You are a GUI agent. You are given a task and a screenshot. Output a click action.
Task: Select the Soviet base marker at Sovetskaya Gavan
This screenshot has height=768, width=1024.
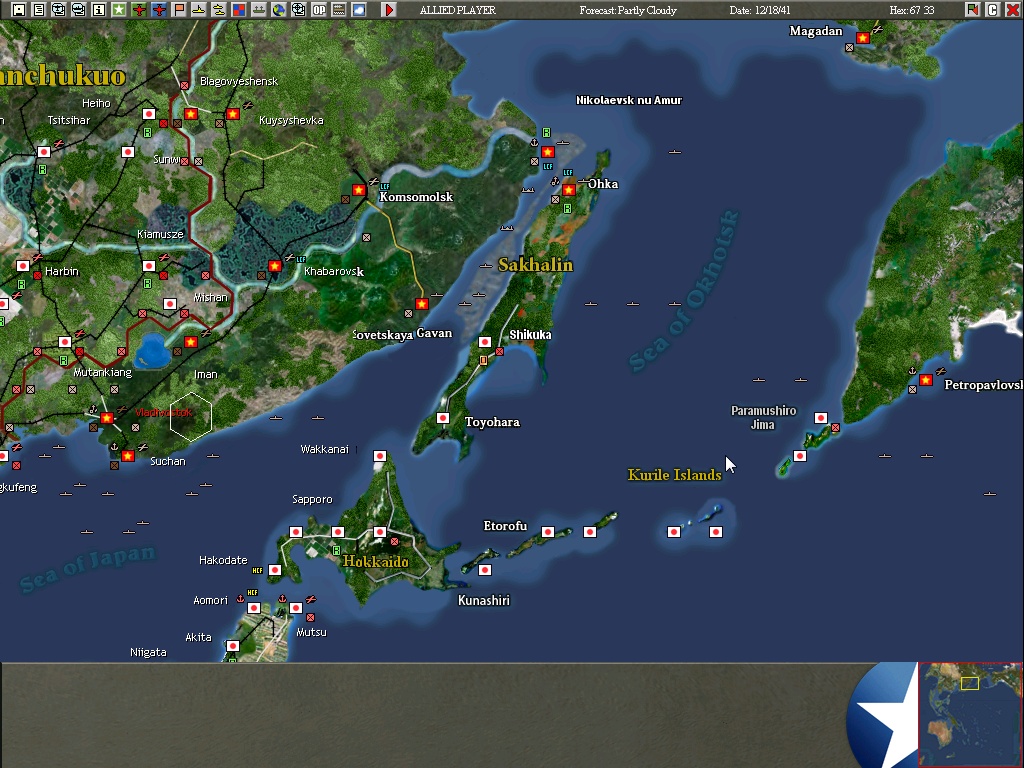pyautogui.click(x=422, y=304)
